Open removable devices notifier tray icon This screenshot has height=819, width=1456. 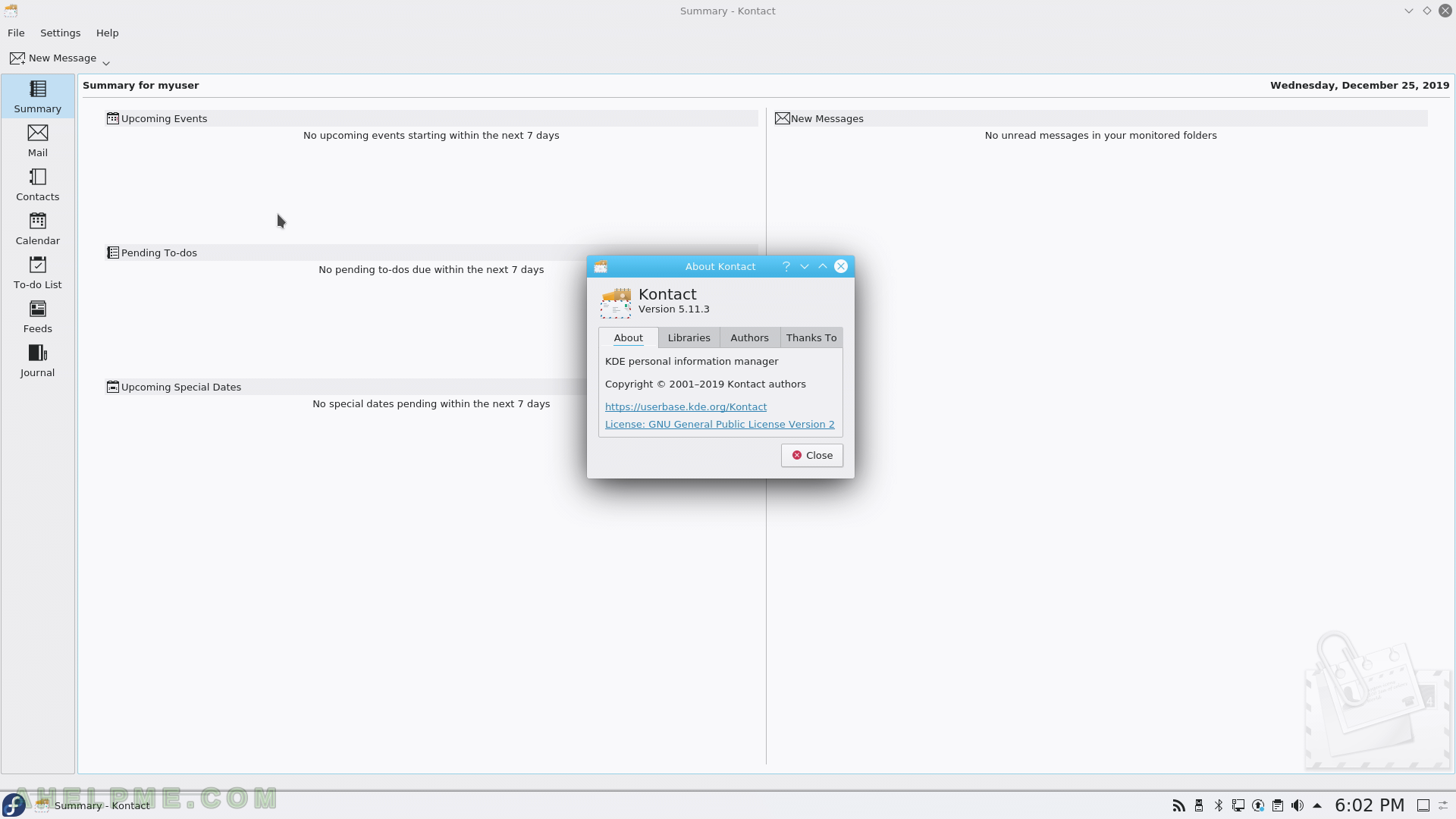coord(1199,805)
